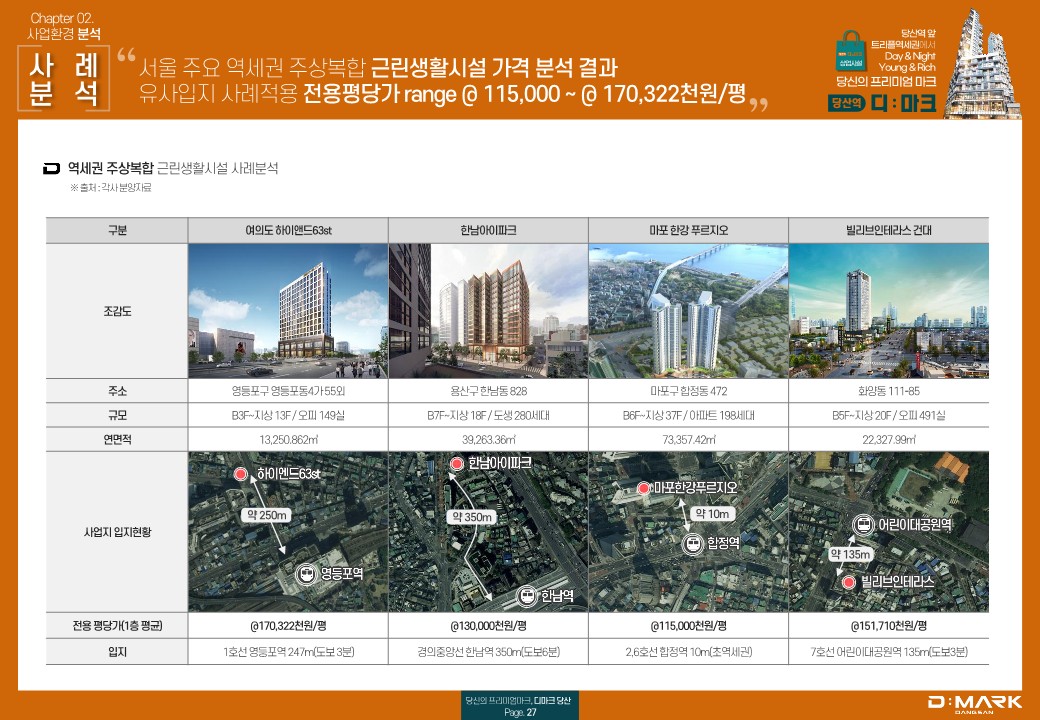Select price cell @130,000천원/평
Viewport: 1040px width, 720px height.
[488, 626]
